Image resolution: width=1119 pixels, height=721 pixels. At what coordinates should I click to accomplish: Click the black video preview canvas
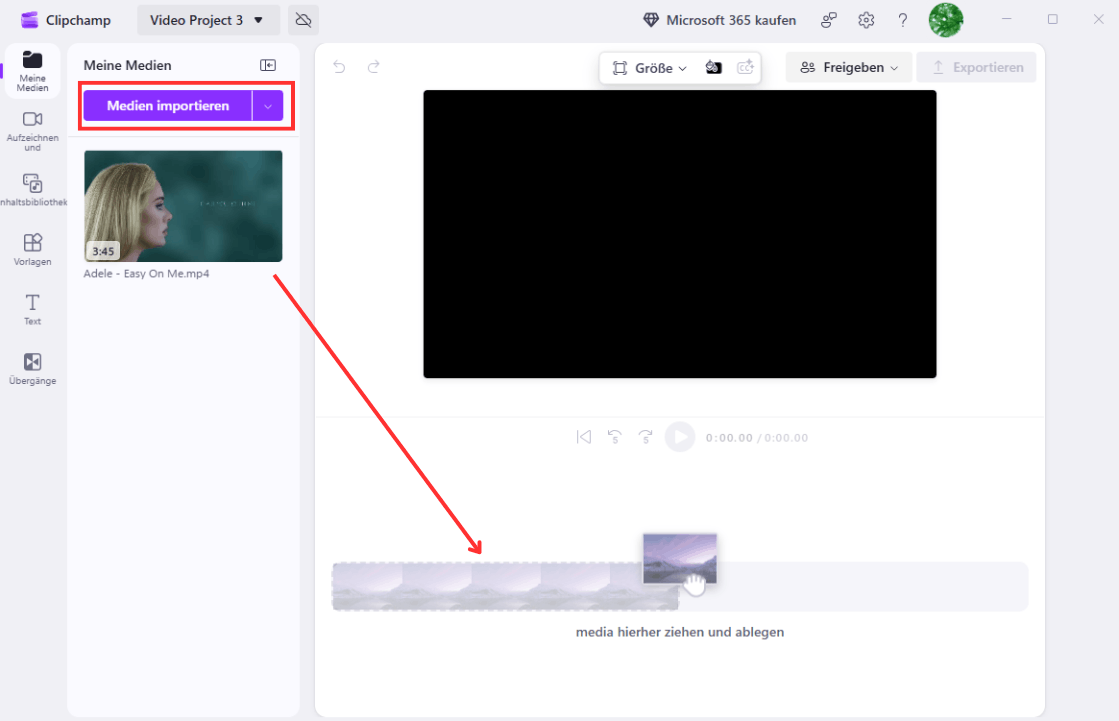coord(679,233)
